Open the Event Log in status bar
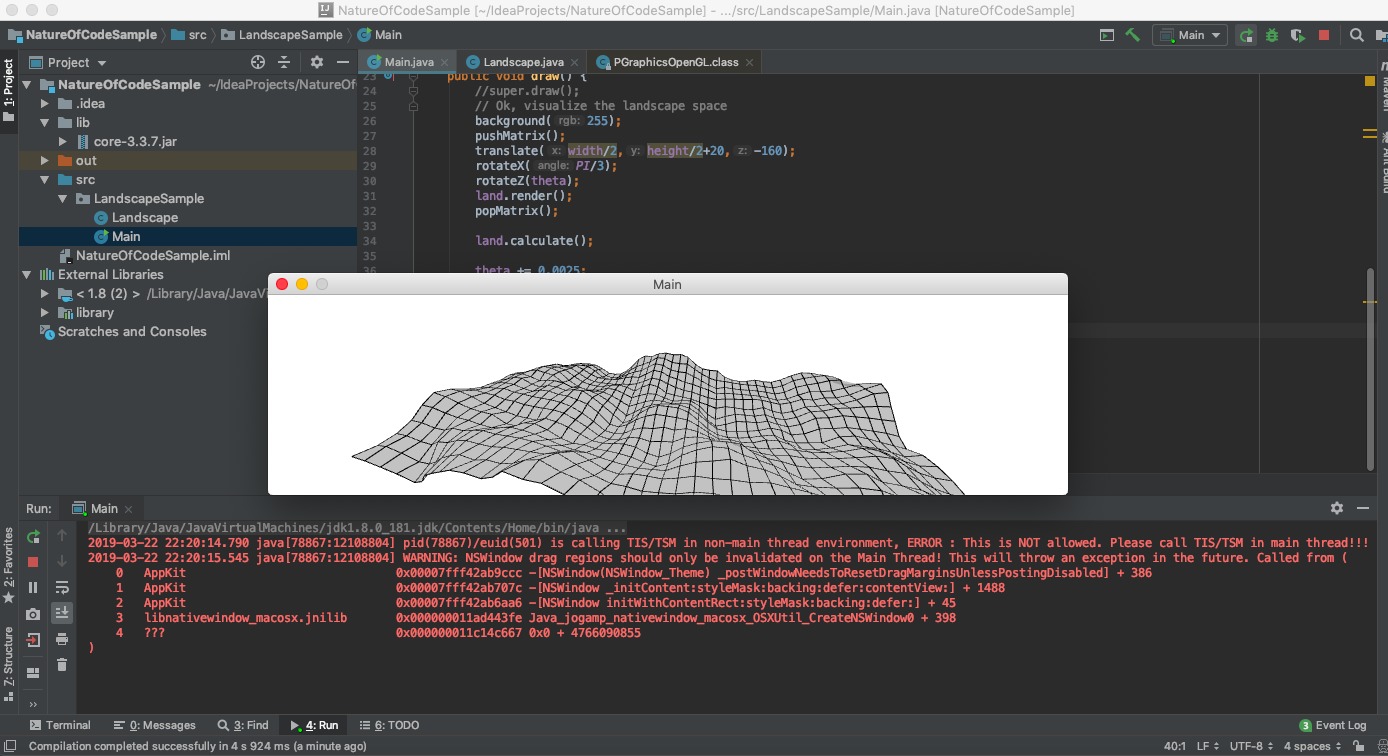The image size is (1388, 756). click(1332, 725)
